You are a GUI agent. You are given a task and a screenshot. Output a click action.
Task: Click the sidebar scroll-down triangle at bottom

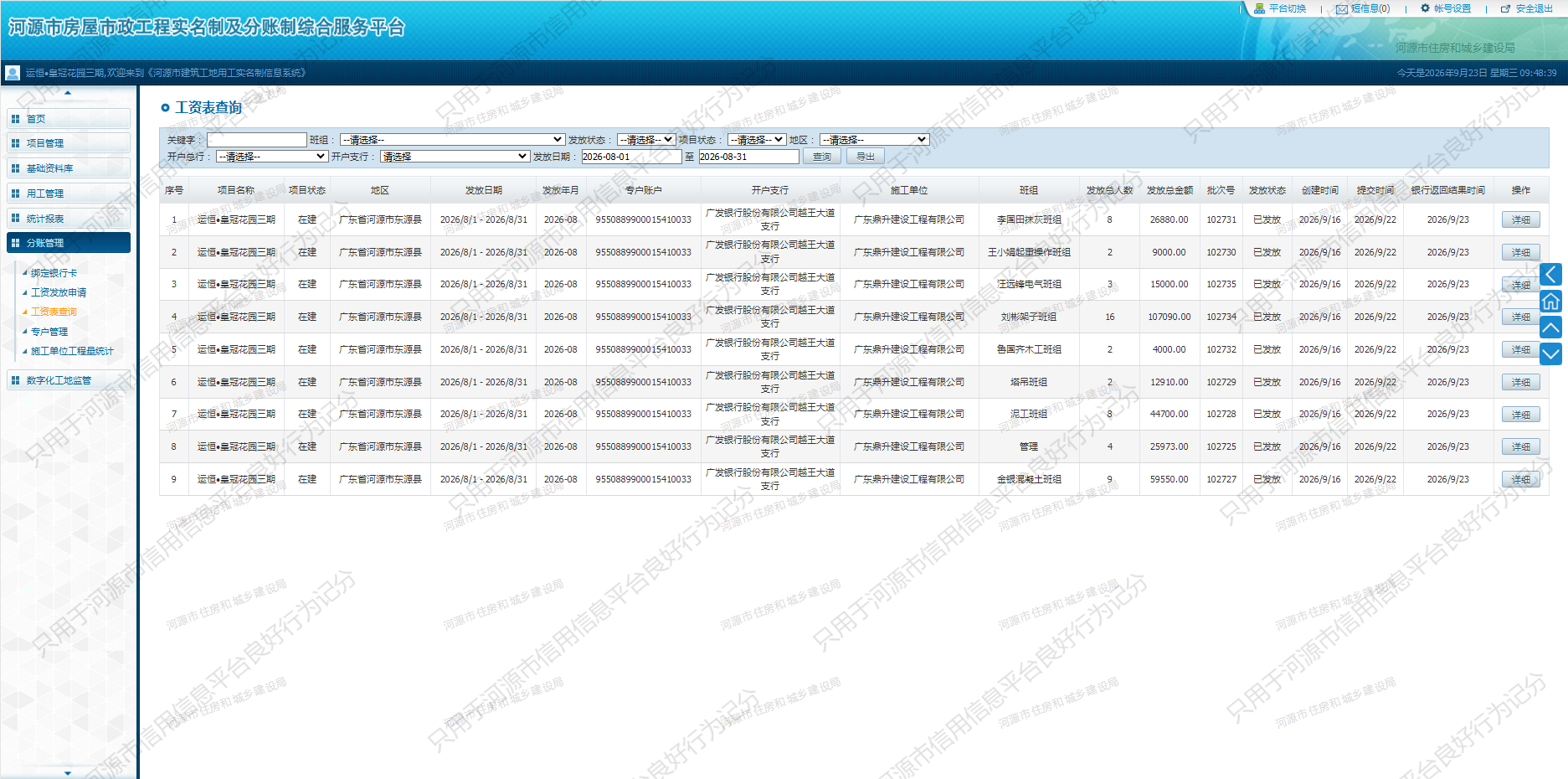pos(68,773)
